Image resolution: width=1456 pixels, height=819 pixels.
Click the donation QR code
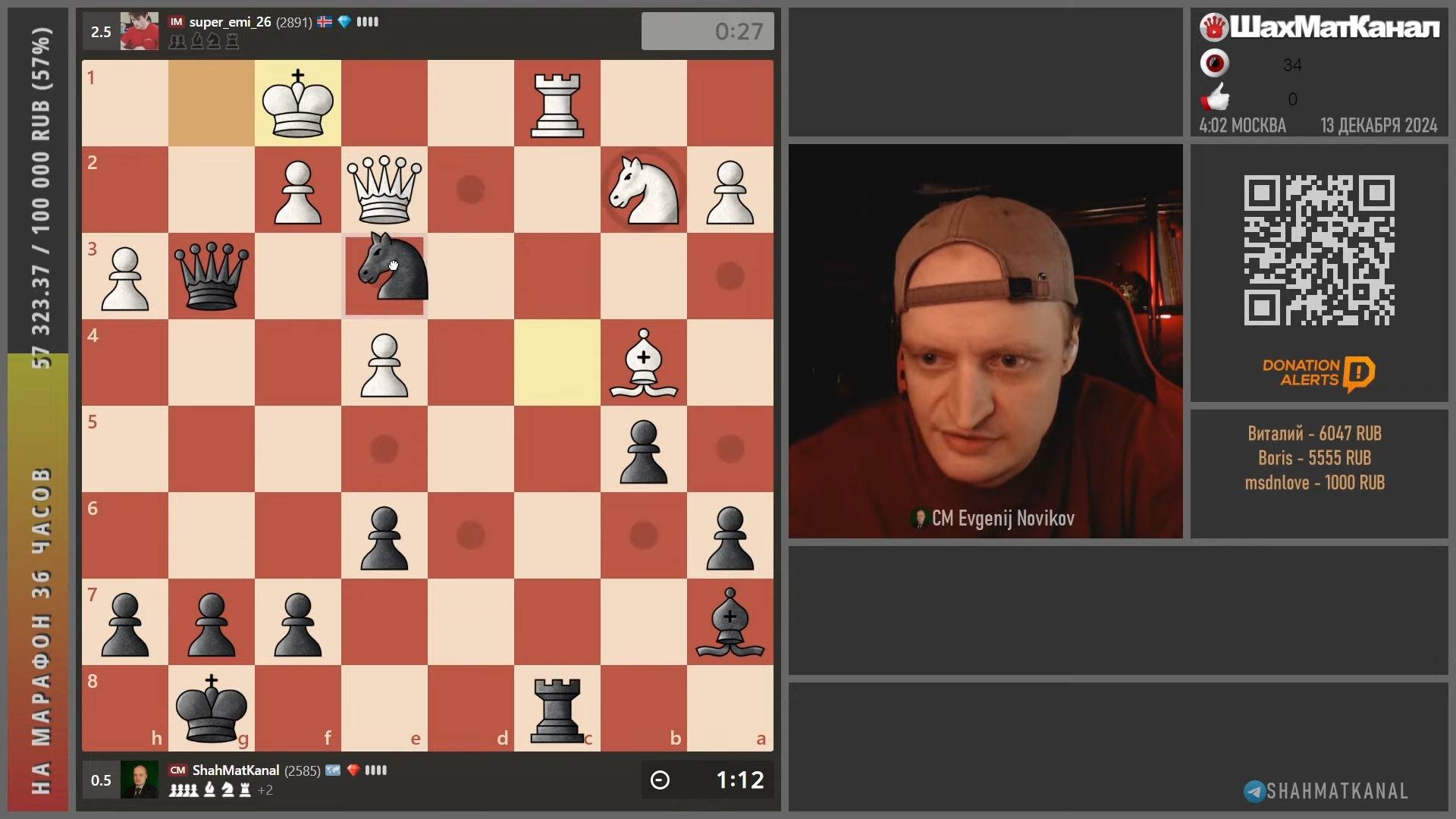point(1319,249)
